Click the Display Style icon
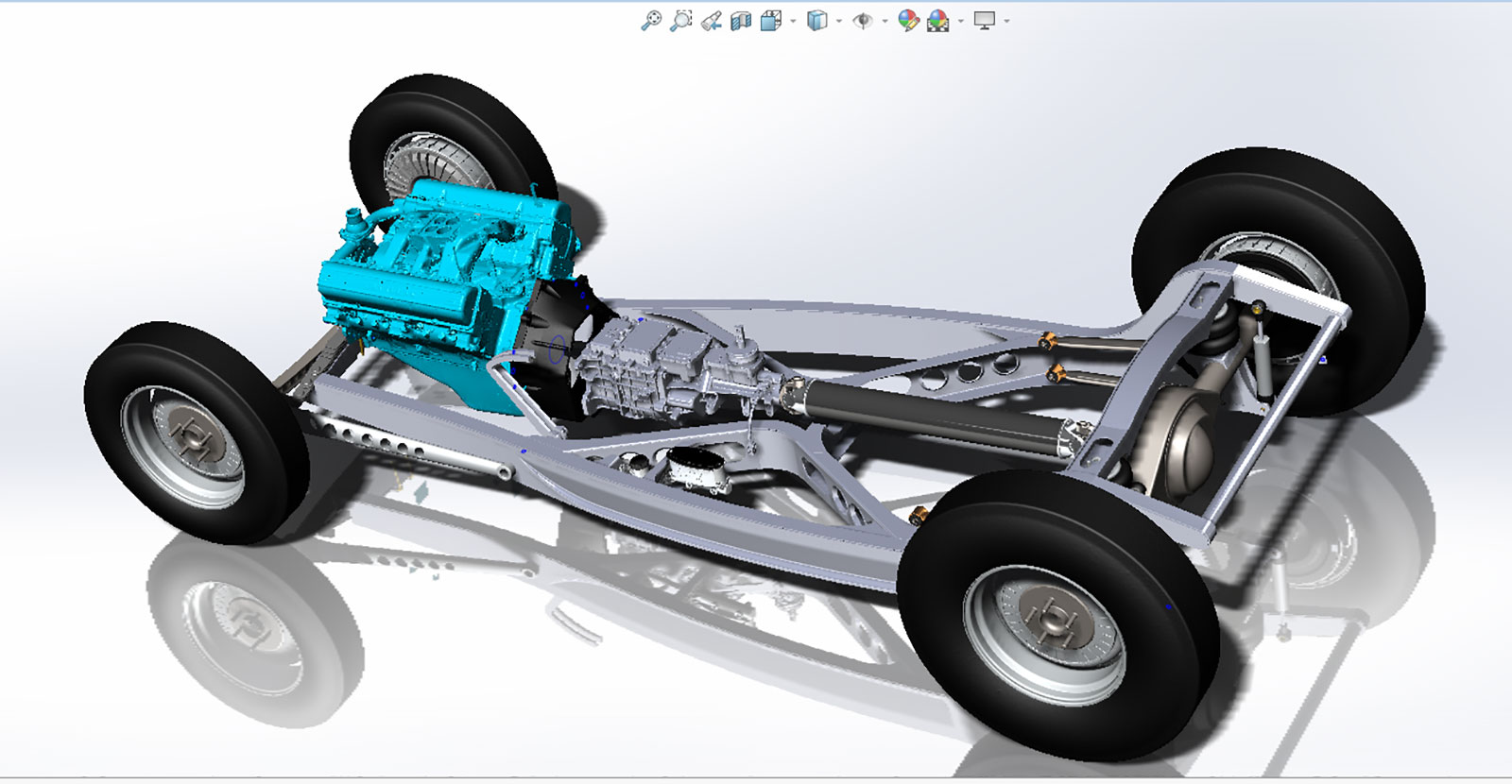 817,21
